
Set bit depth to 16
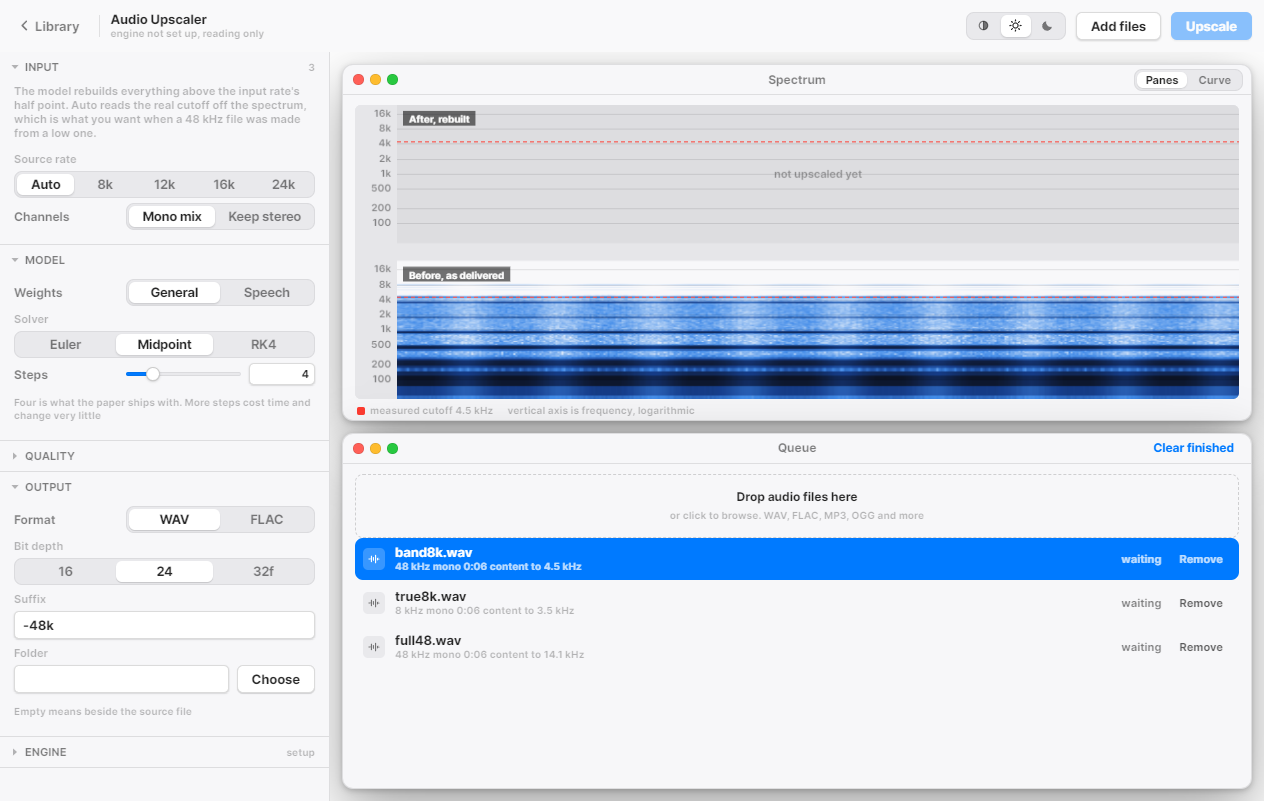[x=66, y=572]
